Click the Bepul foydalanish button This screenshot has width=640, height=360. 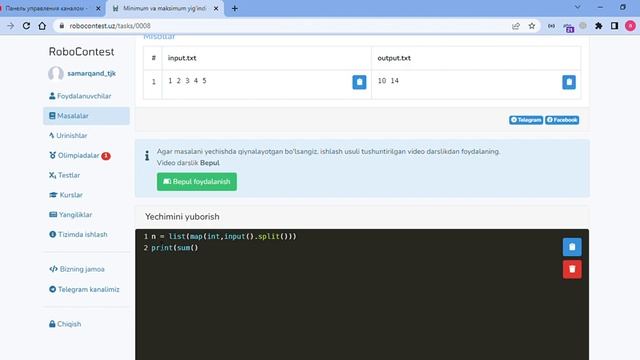tap(197, 182)
